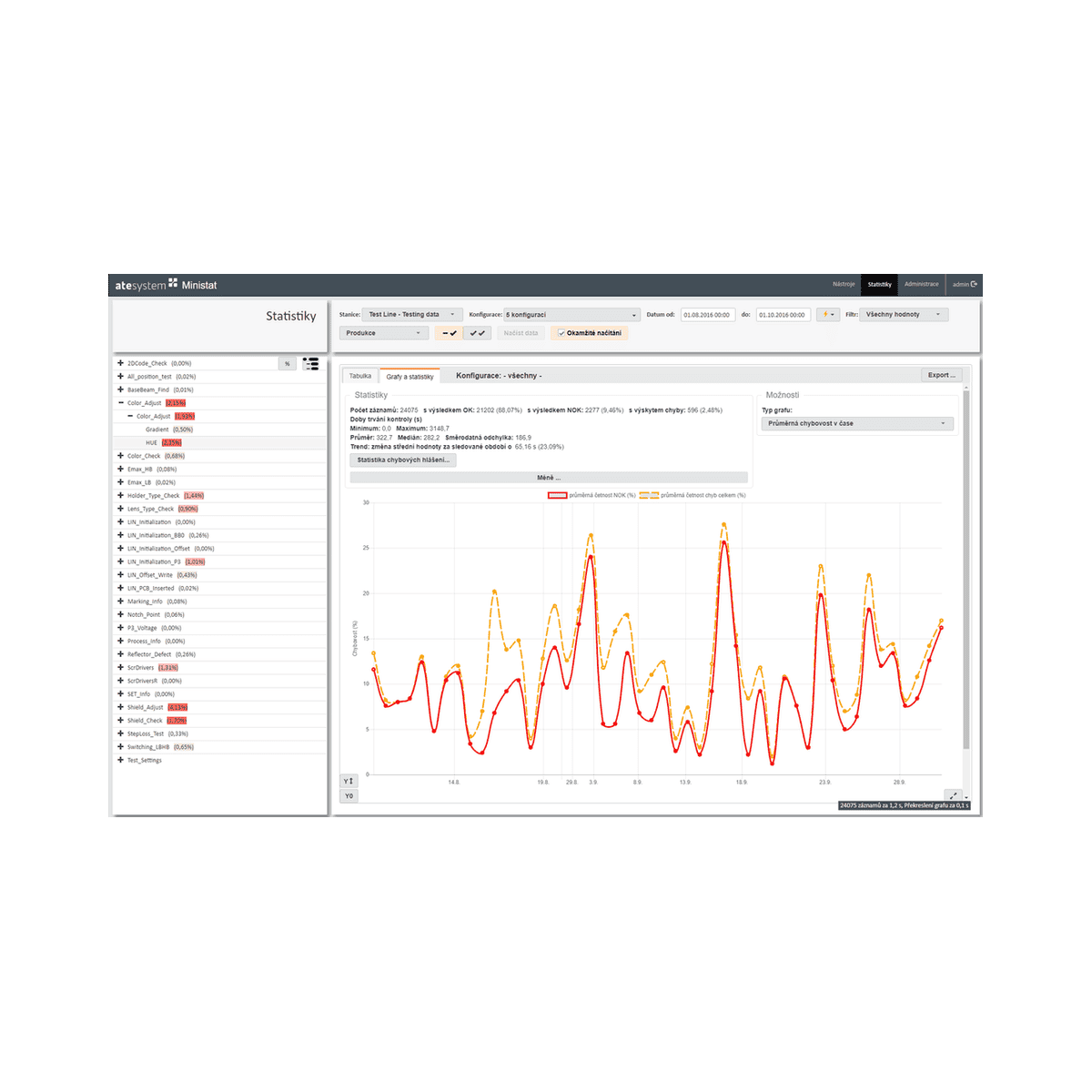Screen dimensions: 1092x1092
Task: Click the Načíst data button
Action: tap(521, 333)
